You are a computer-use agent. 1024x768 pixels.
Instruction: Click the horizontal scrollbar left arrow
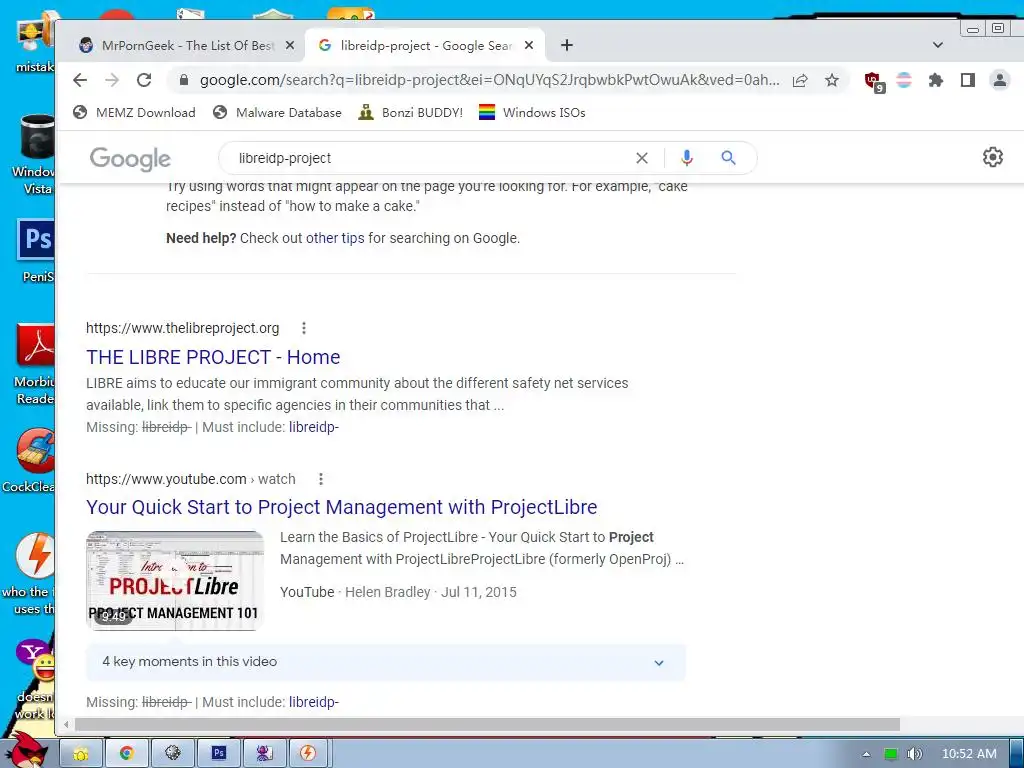[65, 724]
